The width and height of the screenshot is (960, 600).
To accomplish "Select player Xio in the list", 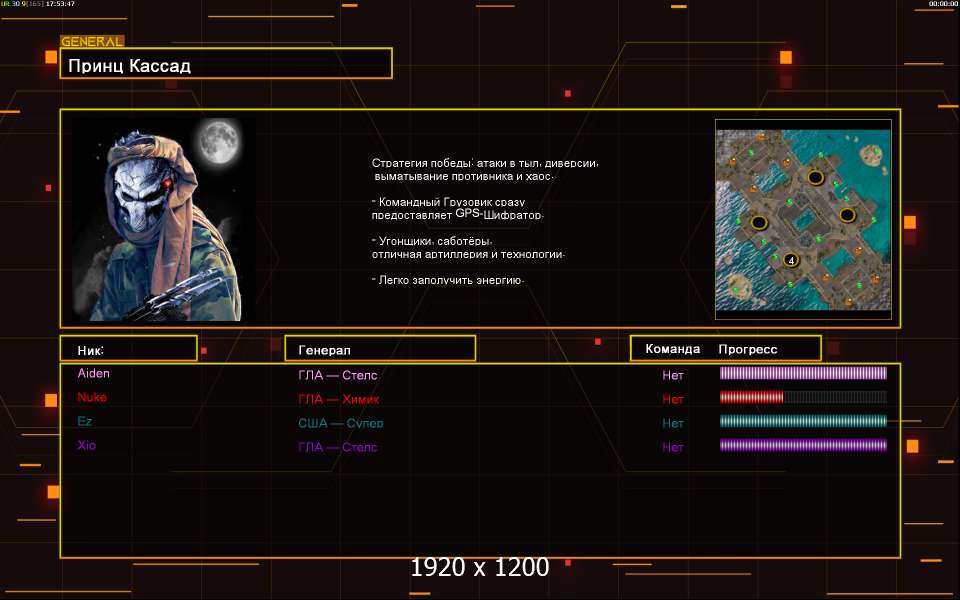I will (86, 445).
